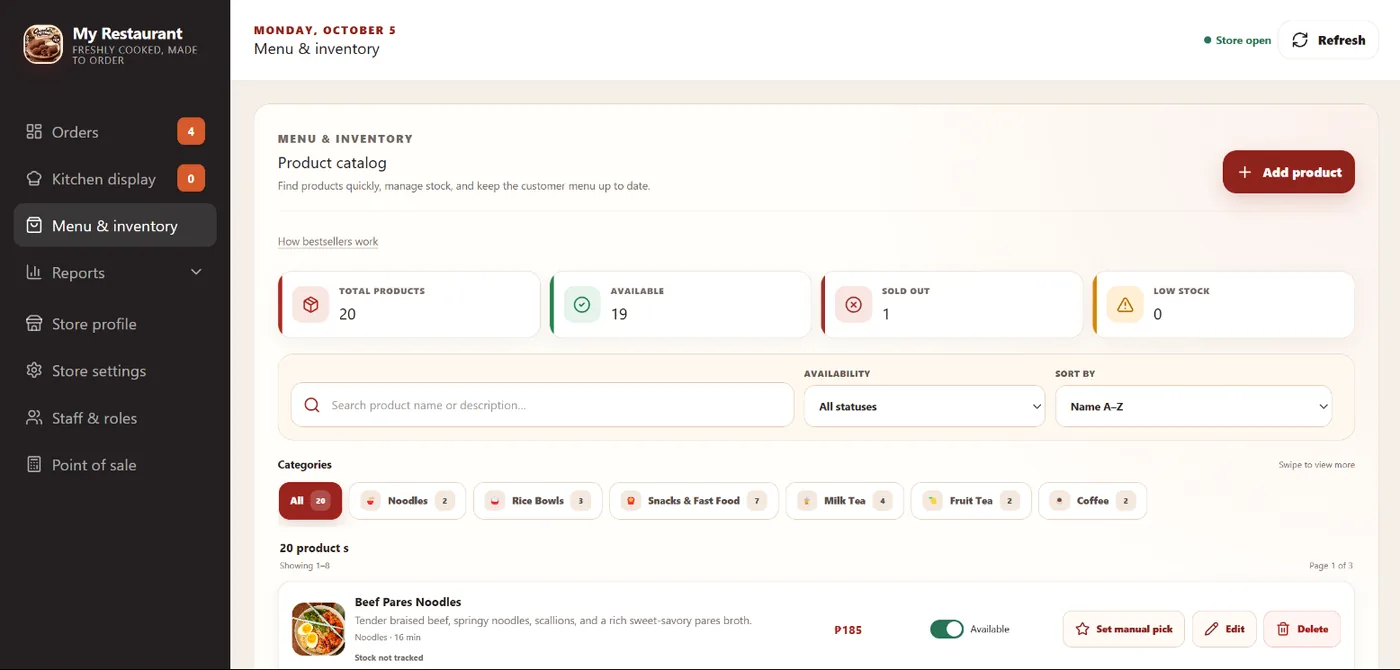1400x670 pixels.
Task: Open the How bestsellers work link
Action: pos(328,241)
